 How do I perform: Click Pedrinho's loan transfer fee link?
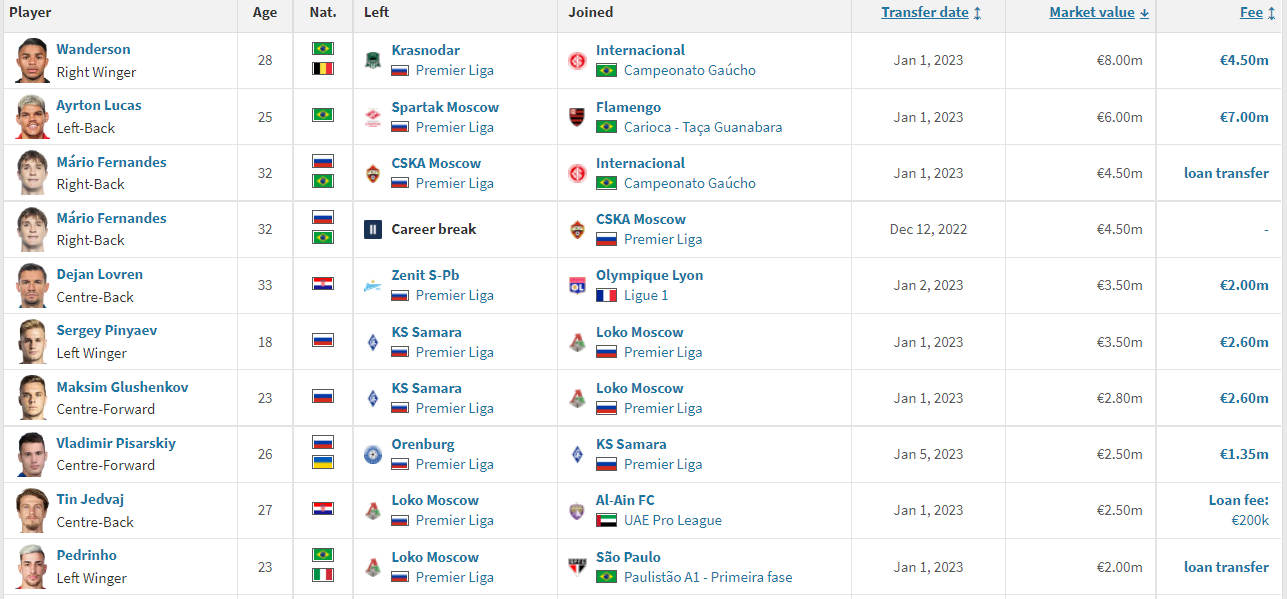pos(1226,567)
